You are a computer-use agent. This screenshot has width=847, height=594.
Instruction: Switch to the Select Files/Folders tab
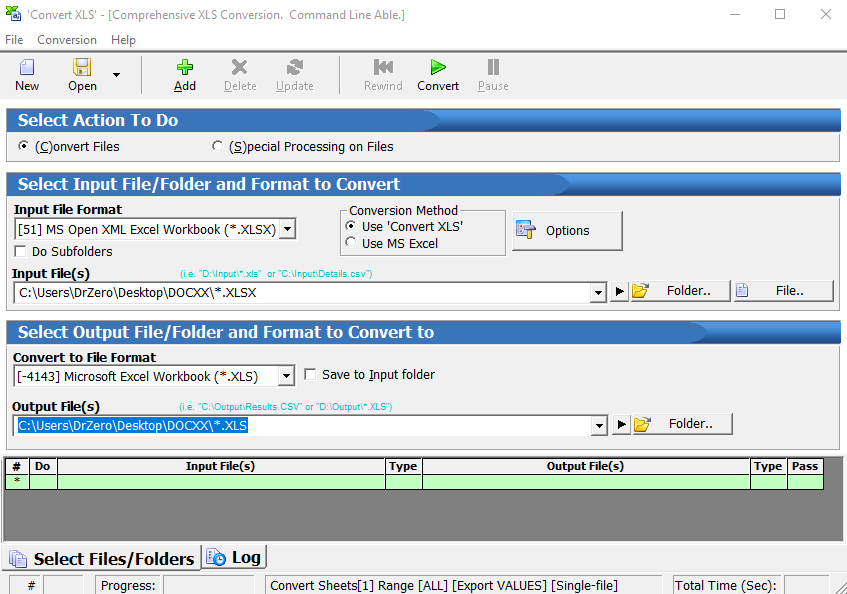click(102, 558)
